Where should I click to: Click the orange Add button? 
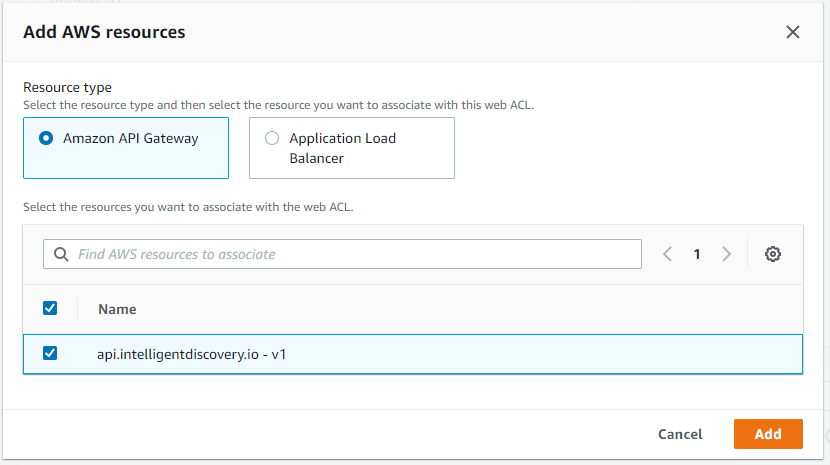tap(768, 434)
